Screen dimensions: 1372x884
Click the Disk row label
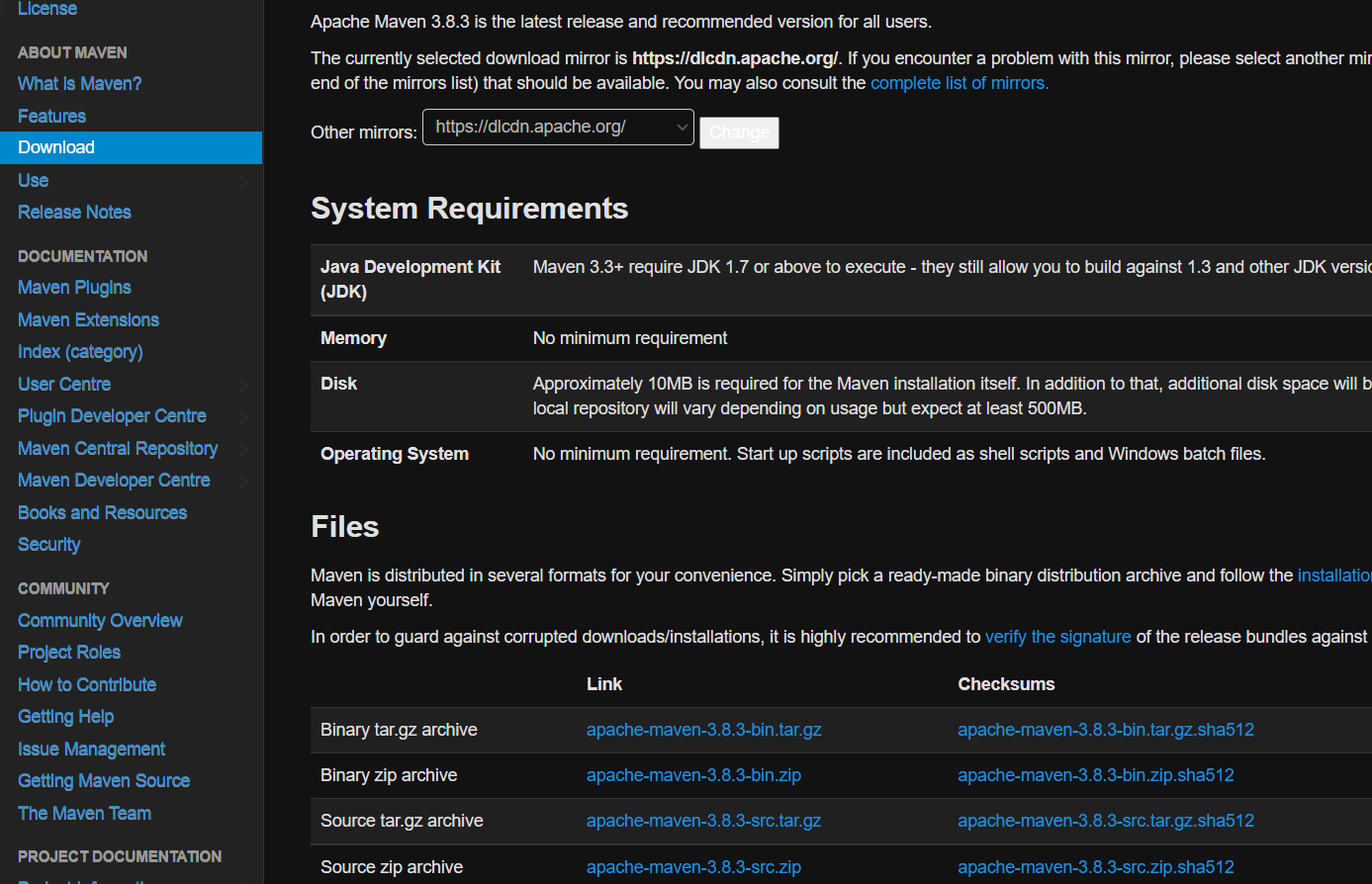338,384
